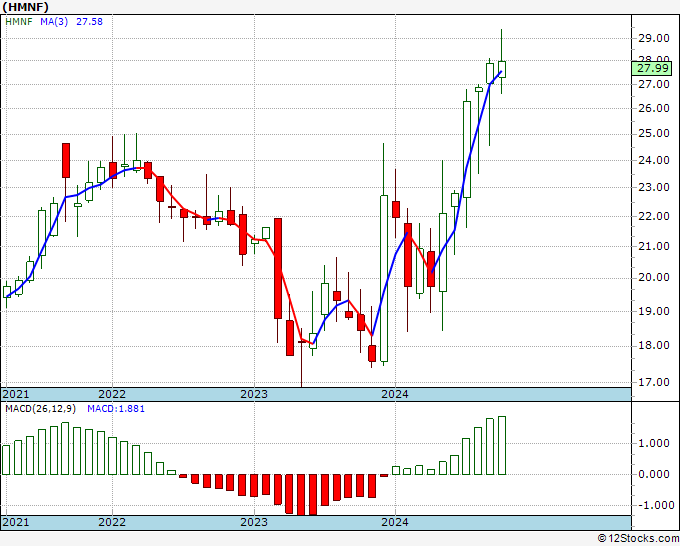Click the HMNF legend label
Viewport: 680px width, 546px height.
pyautogui.click(x=19, y=21)
